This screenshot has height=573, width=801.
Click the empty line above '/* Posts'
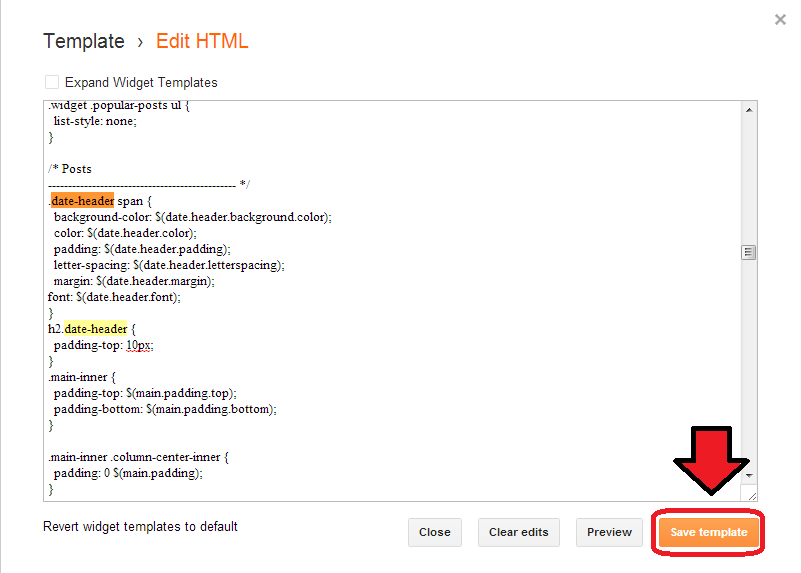393,153
